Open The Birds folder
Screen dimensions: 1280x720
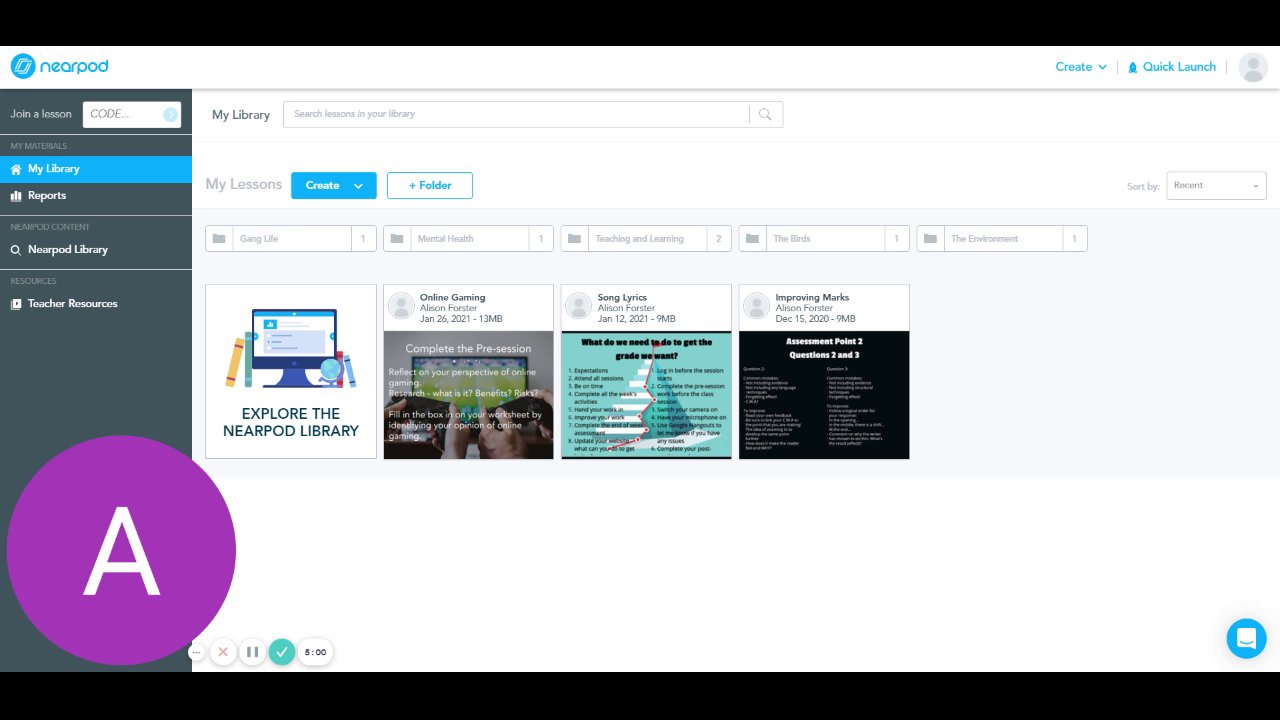click(x=824, y=239)
